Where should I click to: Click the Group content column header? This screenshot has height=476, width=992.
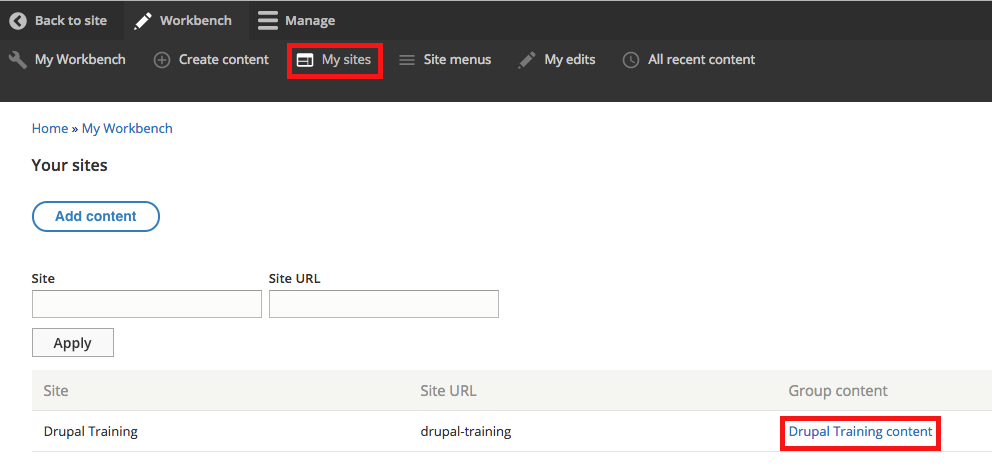[x=838, y=391]
